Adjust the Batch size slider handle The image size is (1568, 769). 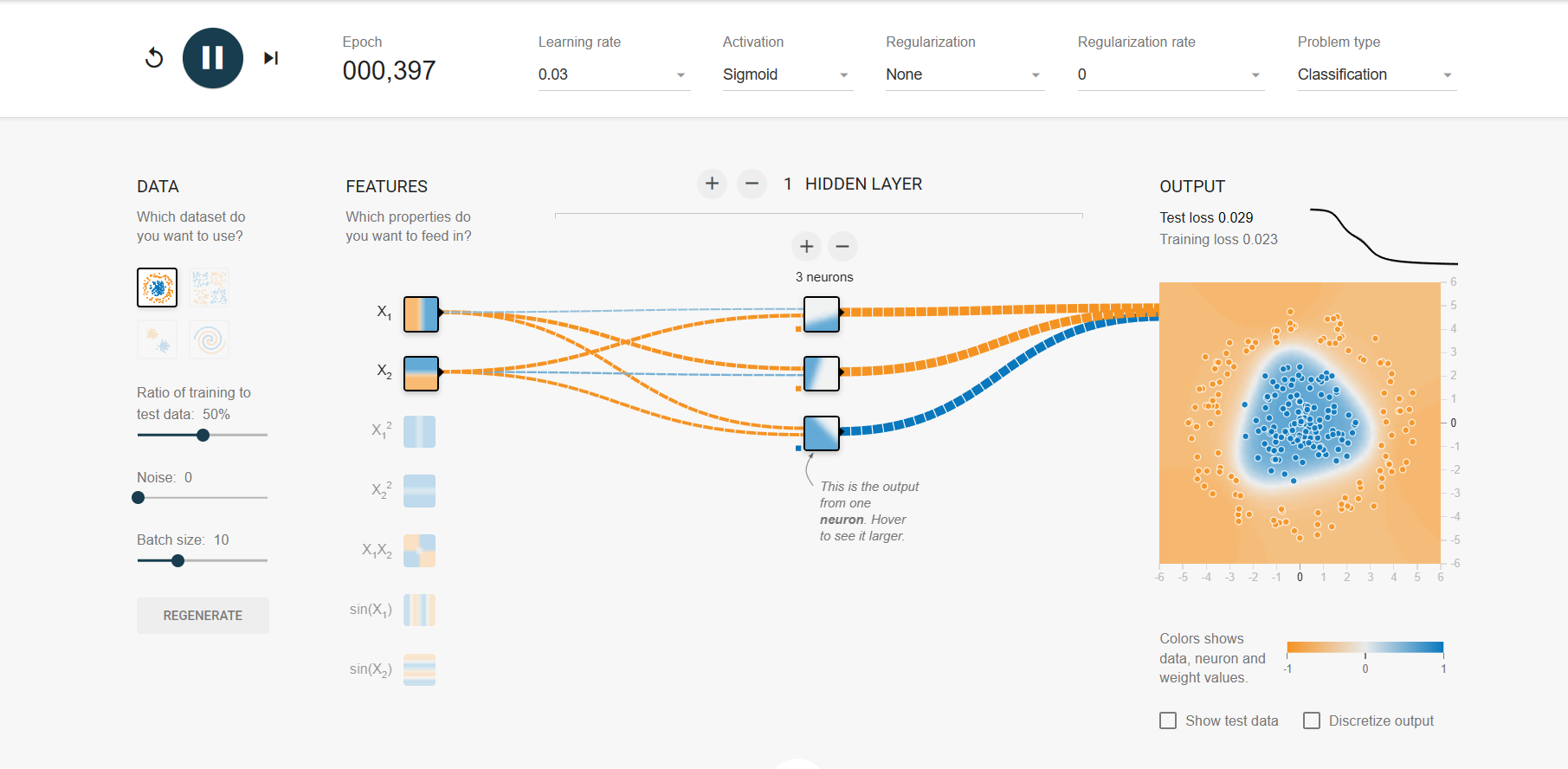coord(178,560)
